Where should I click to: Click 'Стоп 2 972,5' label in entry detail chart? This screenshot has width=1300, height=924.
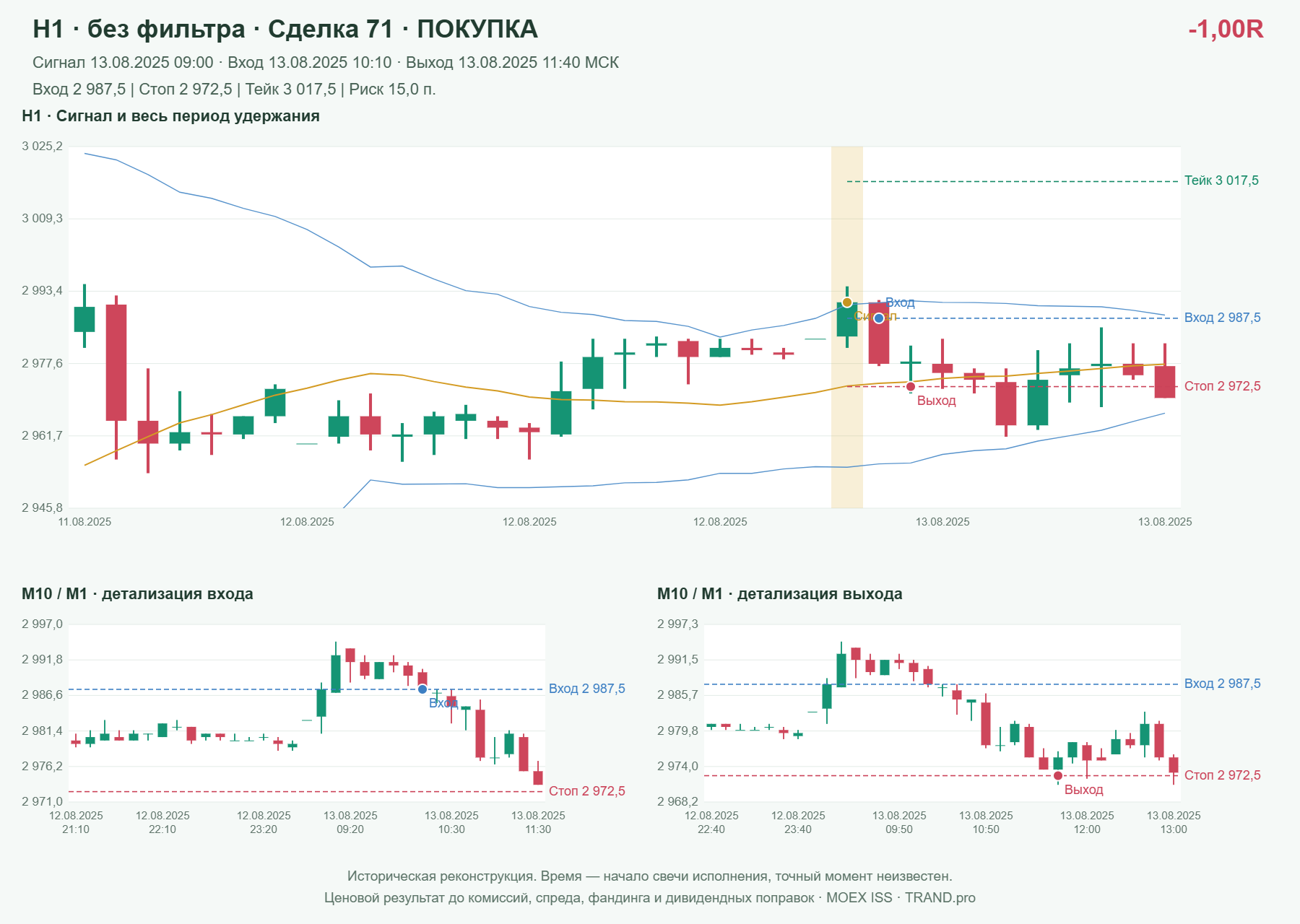click(x=586, y=791)
